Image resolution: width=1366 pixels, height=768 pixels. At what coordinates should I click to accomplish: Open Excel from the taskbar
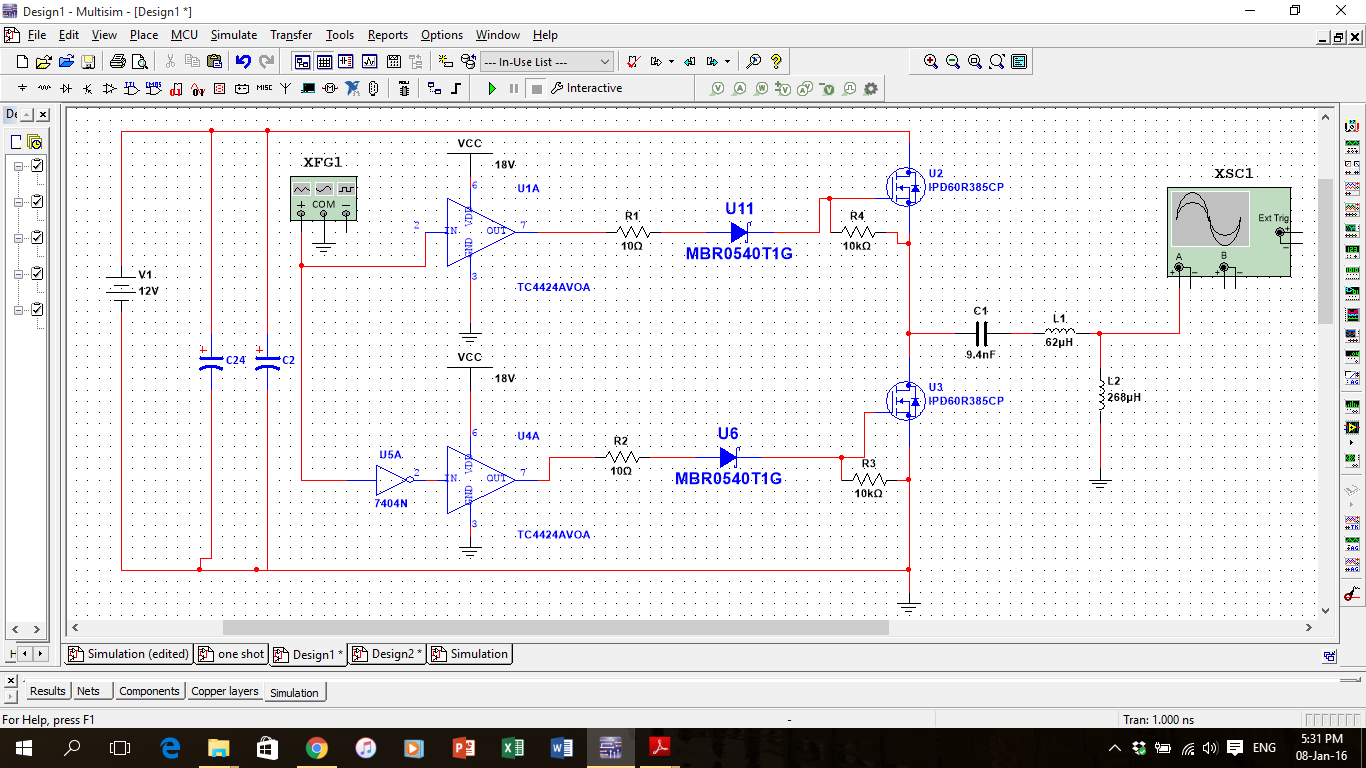(x=512, y=747)
